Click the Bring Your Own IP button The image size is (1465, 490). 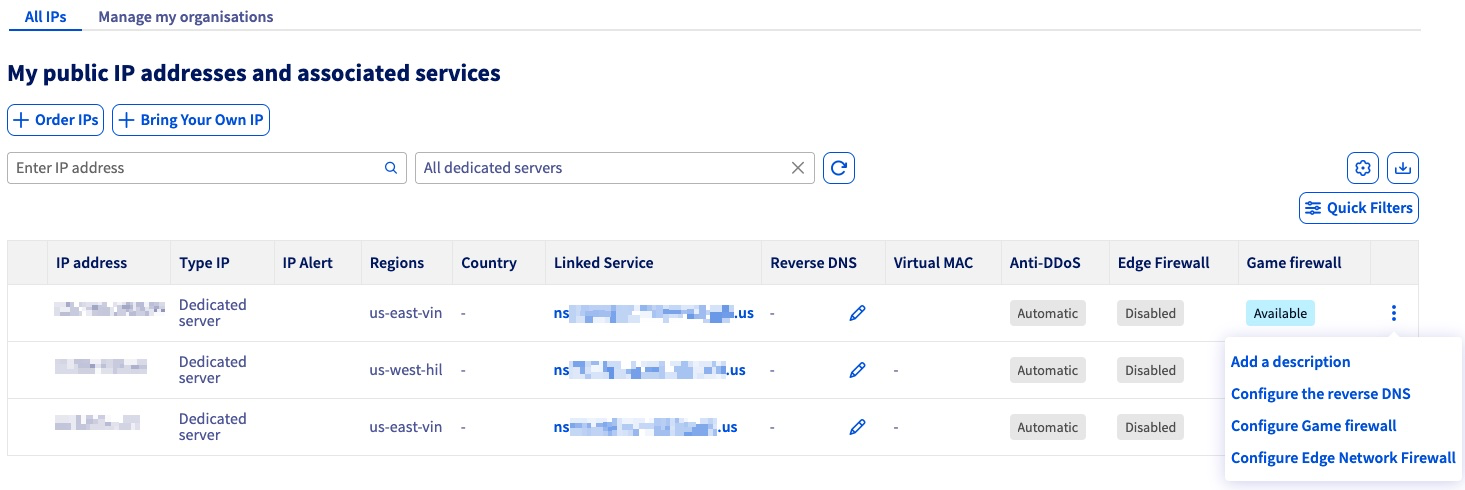pos(191,120)
